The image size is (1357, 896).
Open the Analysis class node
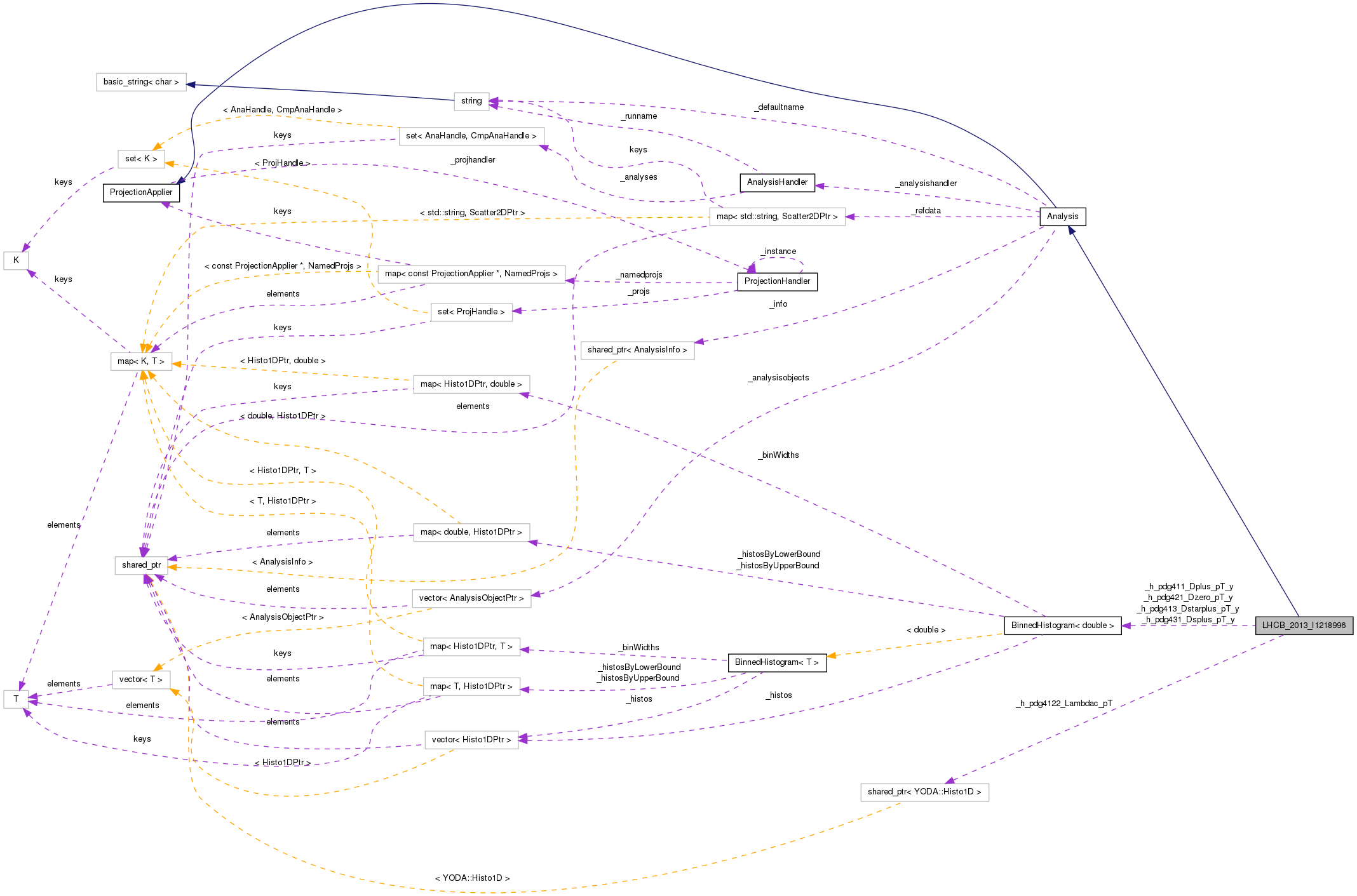click(x=1063, y=217)
